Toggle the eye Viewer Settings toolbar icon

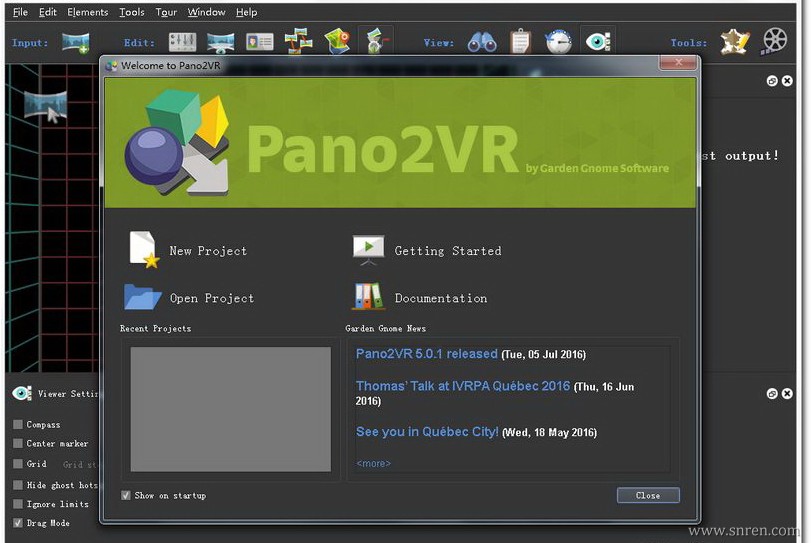(598, 41)
